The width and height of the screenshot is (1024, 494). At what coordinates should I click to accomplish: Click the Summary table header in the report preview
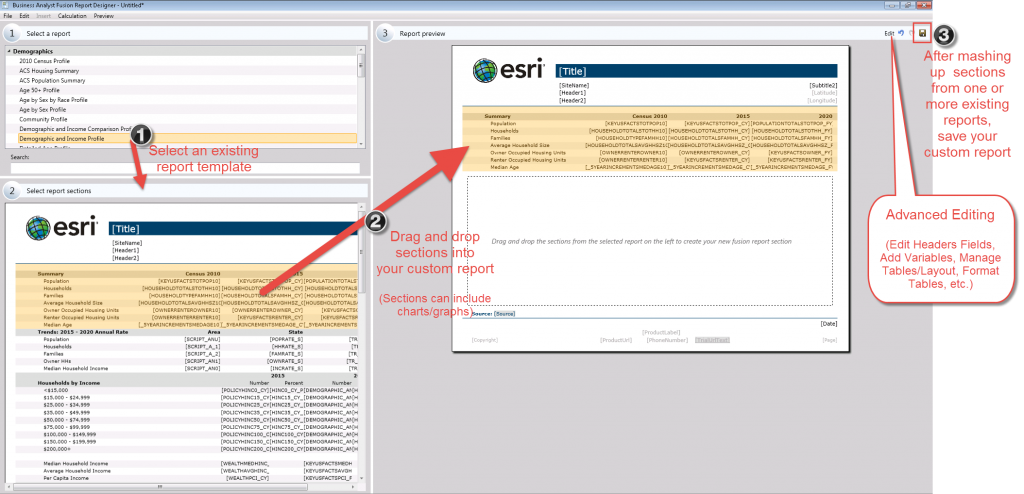648,116
